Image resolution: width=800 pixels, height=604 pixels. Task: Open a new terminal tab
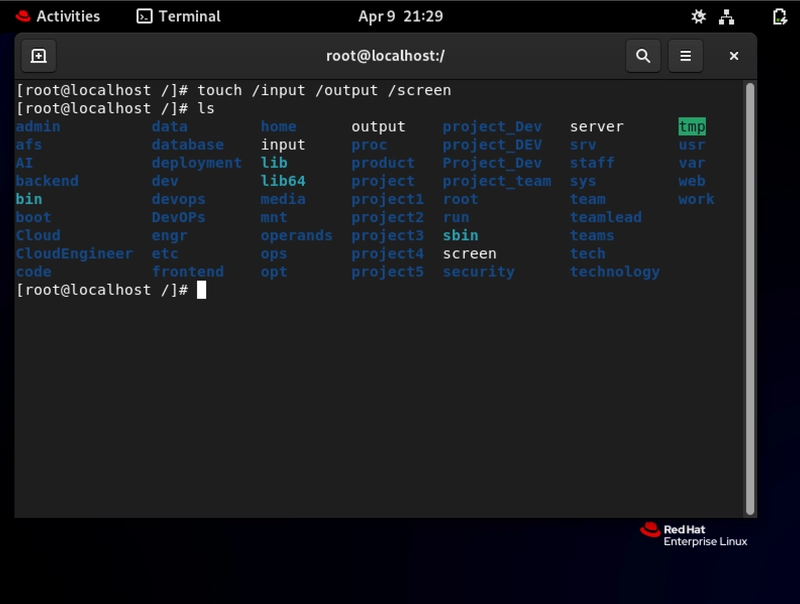[x=39, y=56]
